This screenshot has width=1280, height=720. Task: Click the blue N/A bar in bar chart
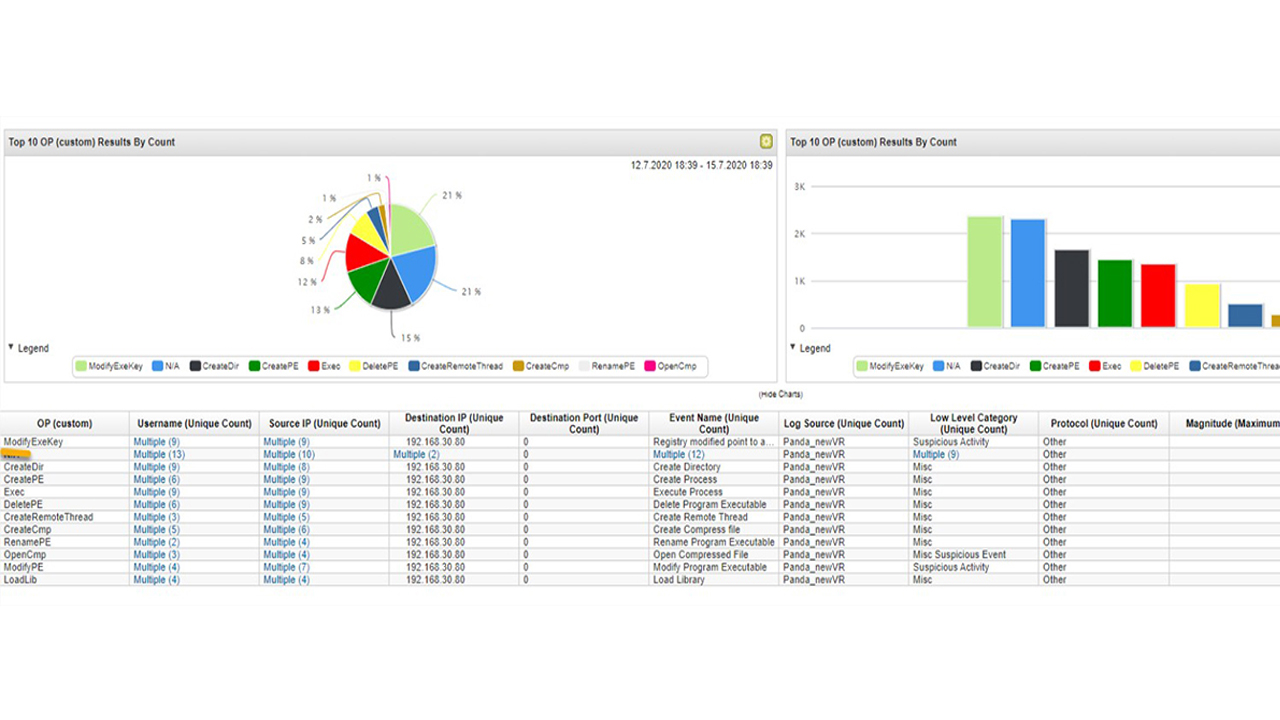click(1028, 274)
